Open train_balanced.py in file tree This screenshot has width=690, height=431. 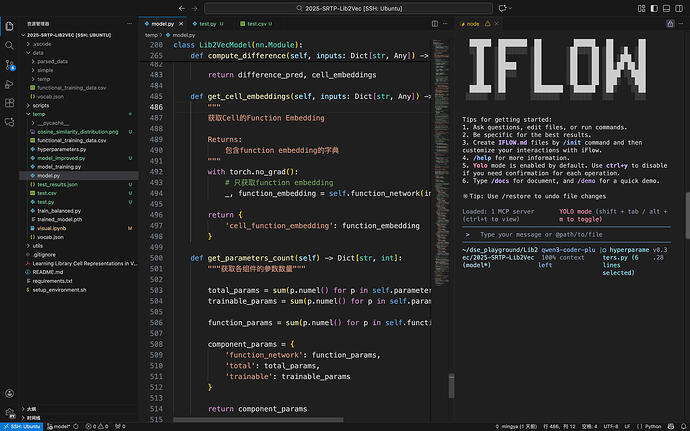coord(59,211)
